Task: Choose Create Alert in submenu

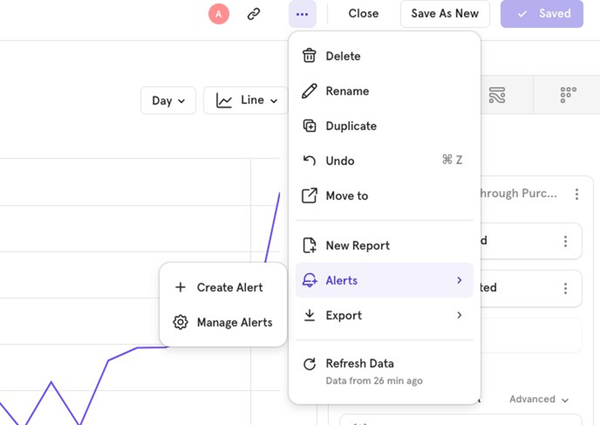Action: pos(223,287)
